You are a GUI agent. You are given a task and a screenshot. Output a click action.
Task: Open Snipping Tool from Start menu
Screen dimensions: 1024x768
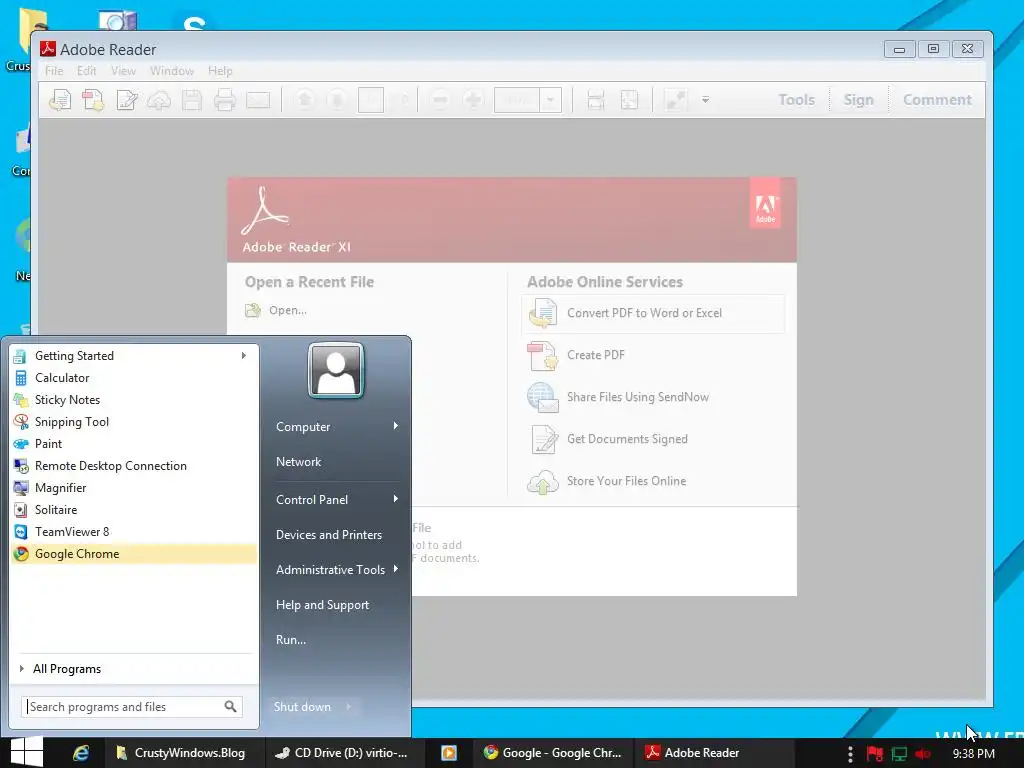coord(135,422)
